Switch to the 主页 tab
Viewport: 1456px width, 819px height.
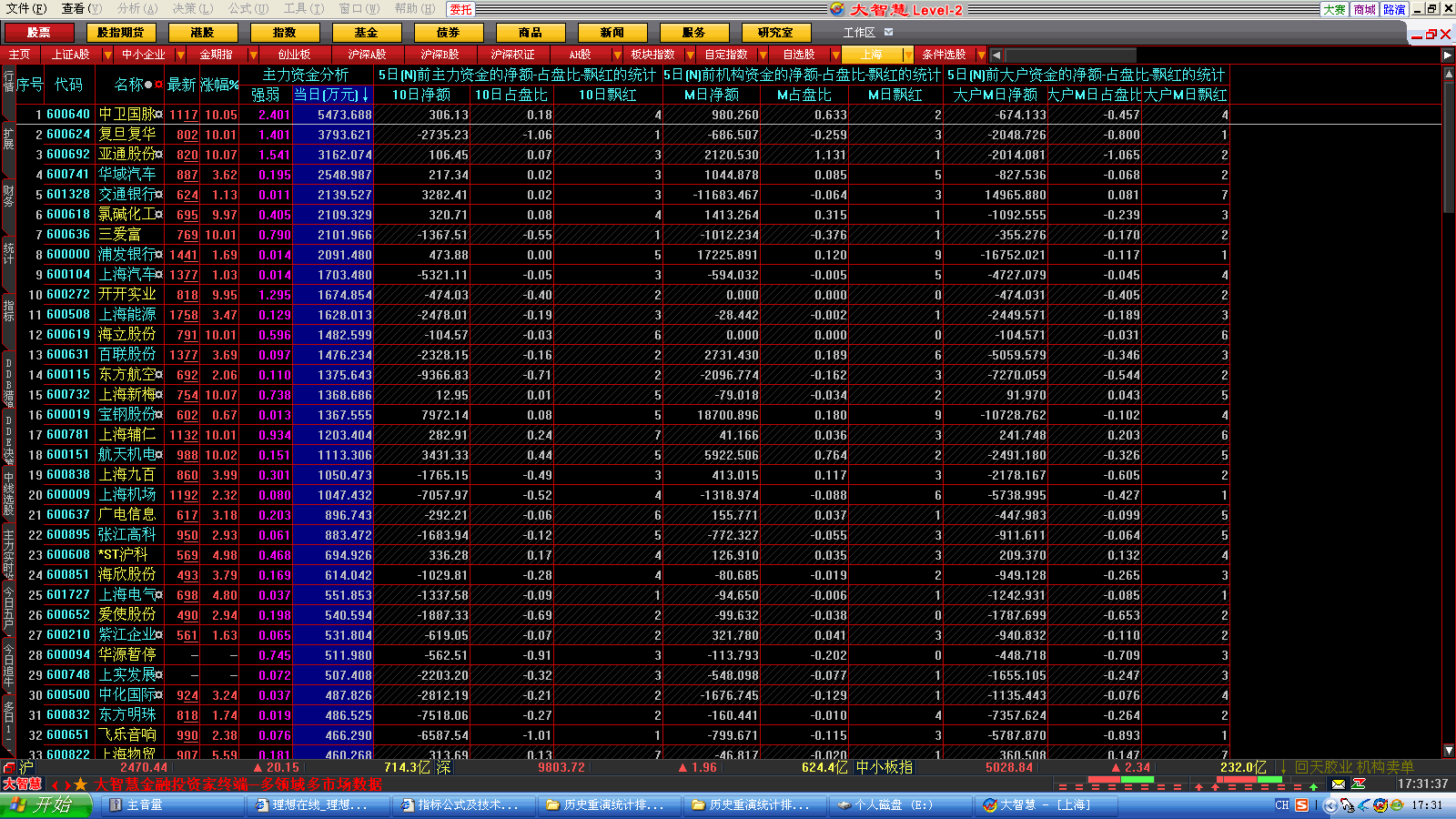(19, 56)
